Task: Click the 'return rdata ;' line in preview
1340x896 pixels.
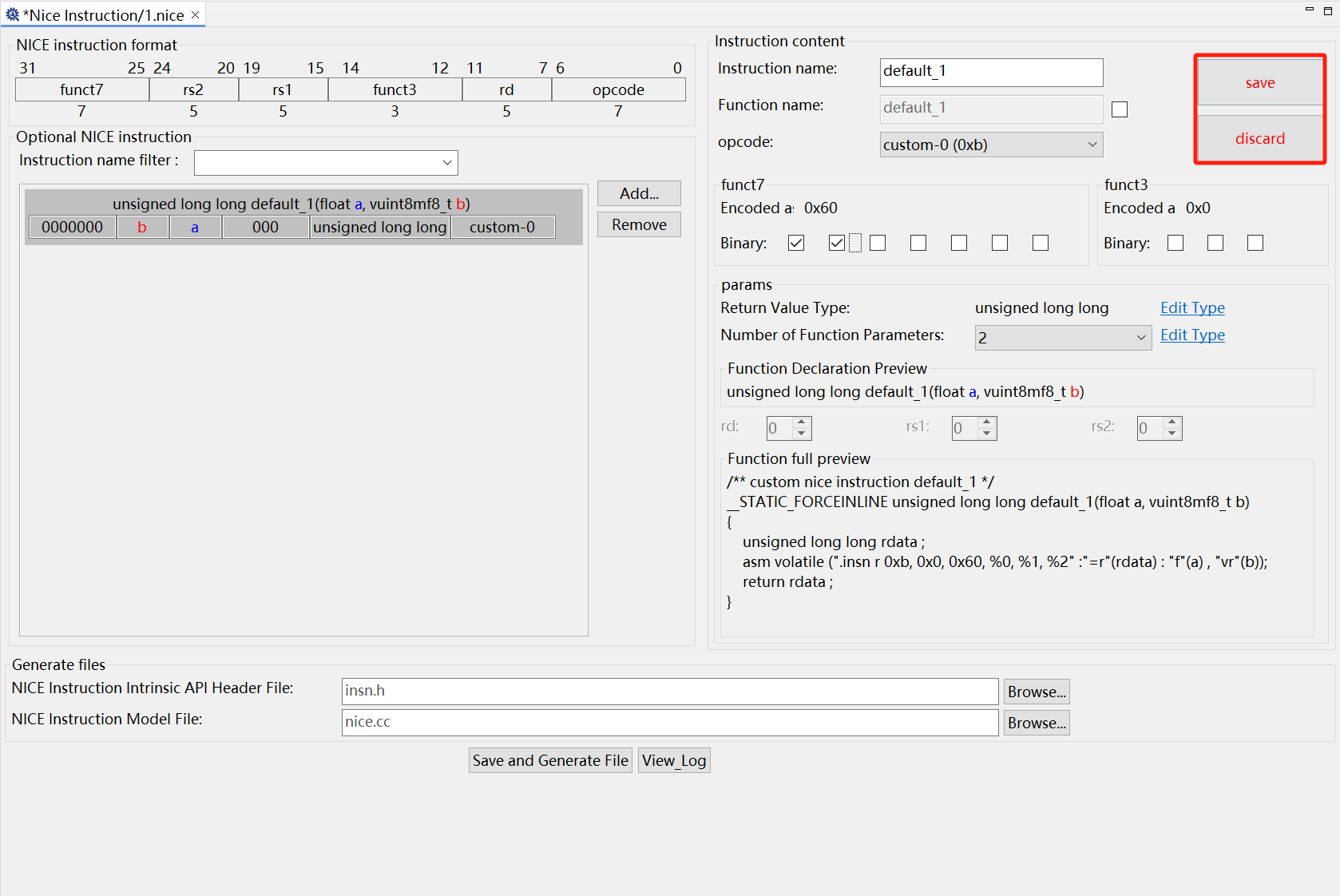Action: (787, 581)
